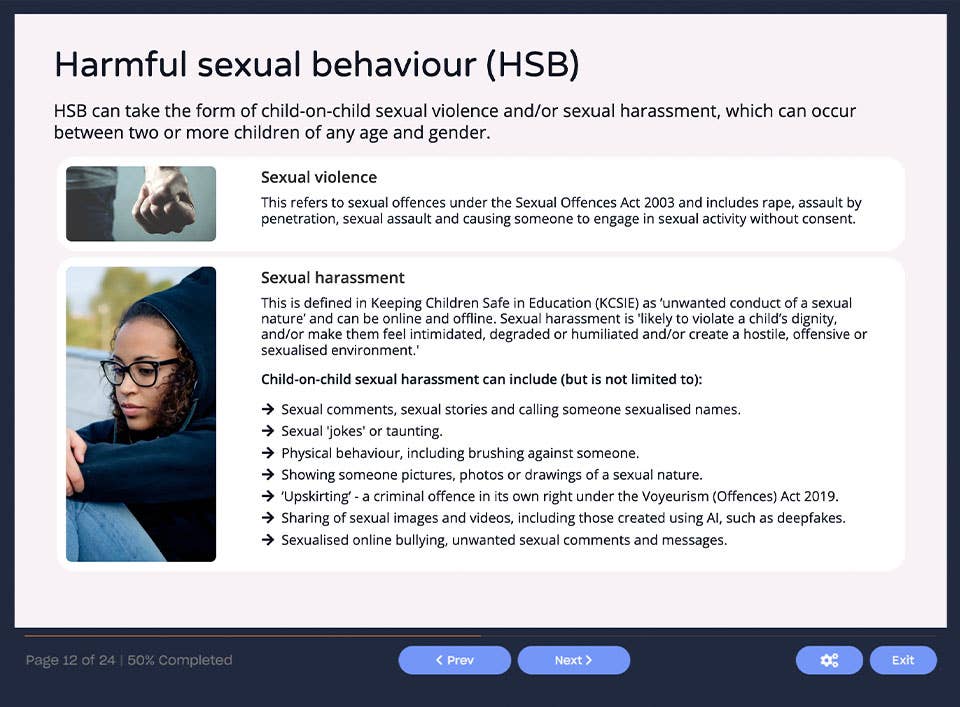Click arrow bullet beside 'Sexualised online bullying'
Screen dimensions: 960x707
(268, 540)
